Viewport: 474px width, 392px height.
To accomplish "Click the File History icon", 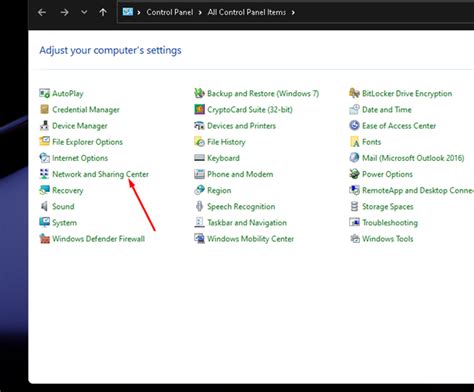I will [x=199, y=142].
